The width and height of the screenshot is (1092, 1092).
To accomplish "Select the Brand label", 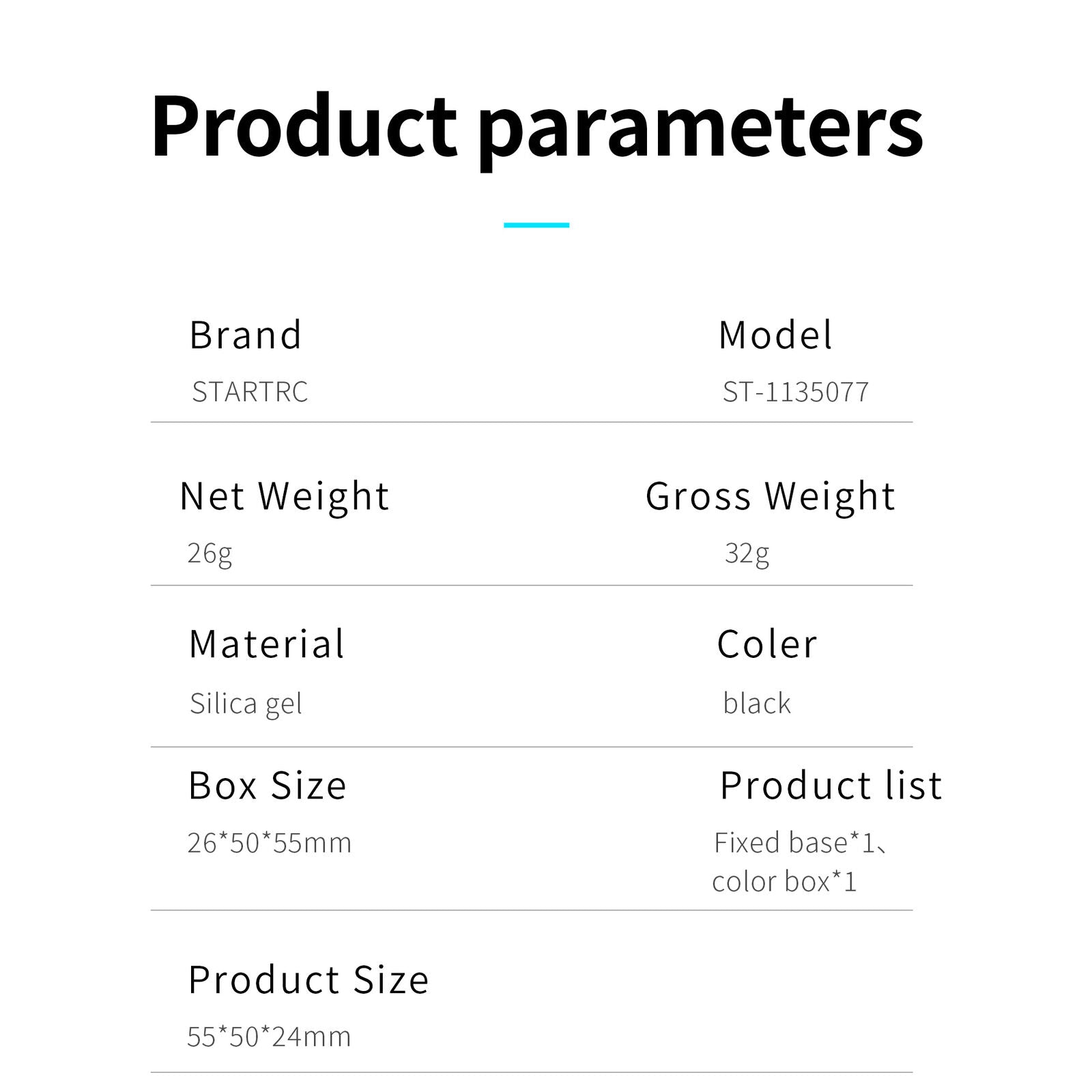I will click(x=245, y=335).
